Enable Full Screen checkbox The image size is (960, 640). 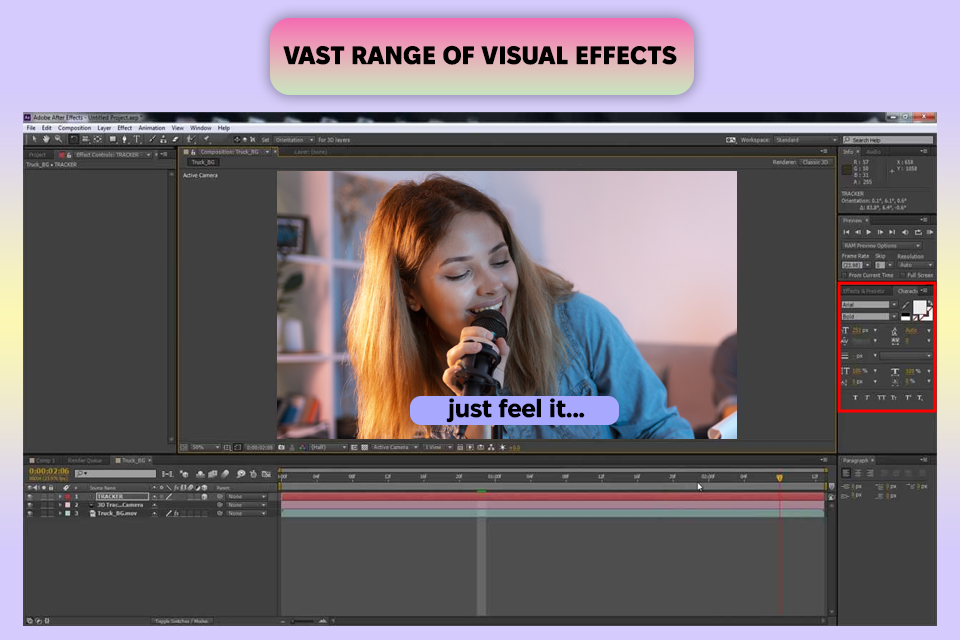point(902,275)
